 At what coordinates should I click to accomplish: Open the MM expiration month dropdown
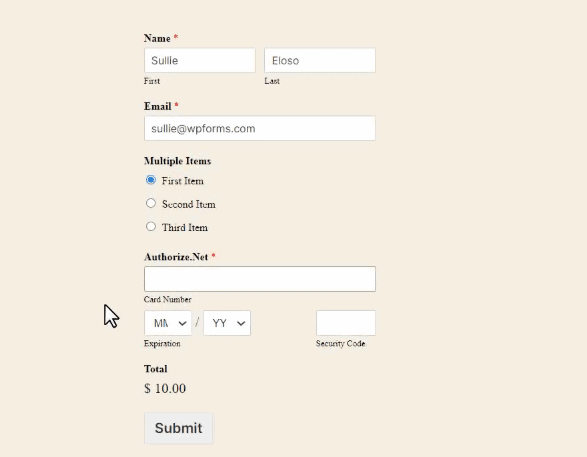(168, 323)
